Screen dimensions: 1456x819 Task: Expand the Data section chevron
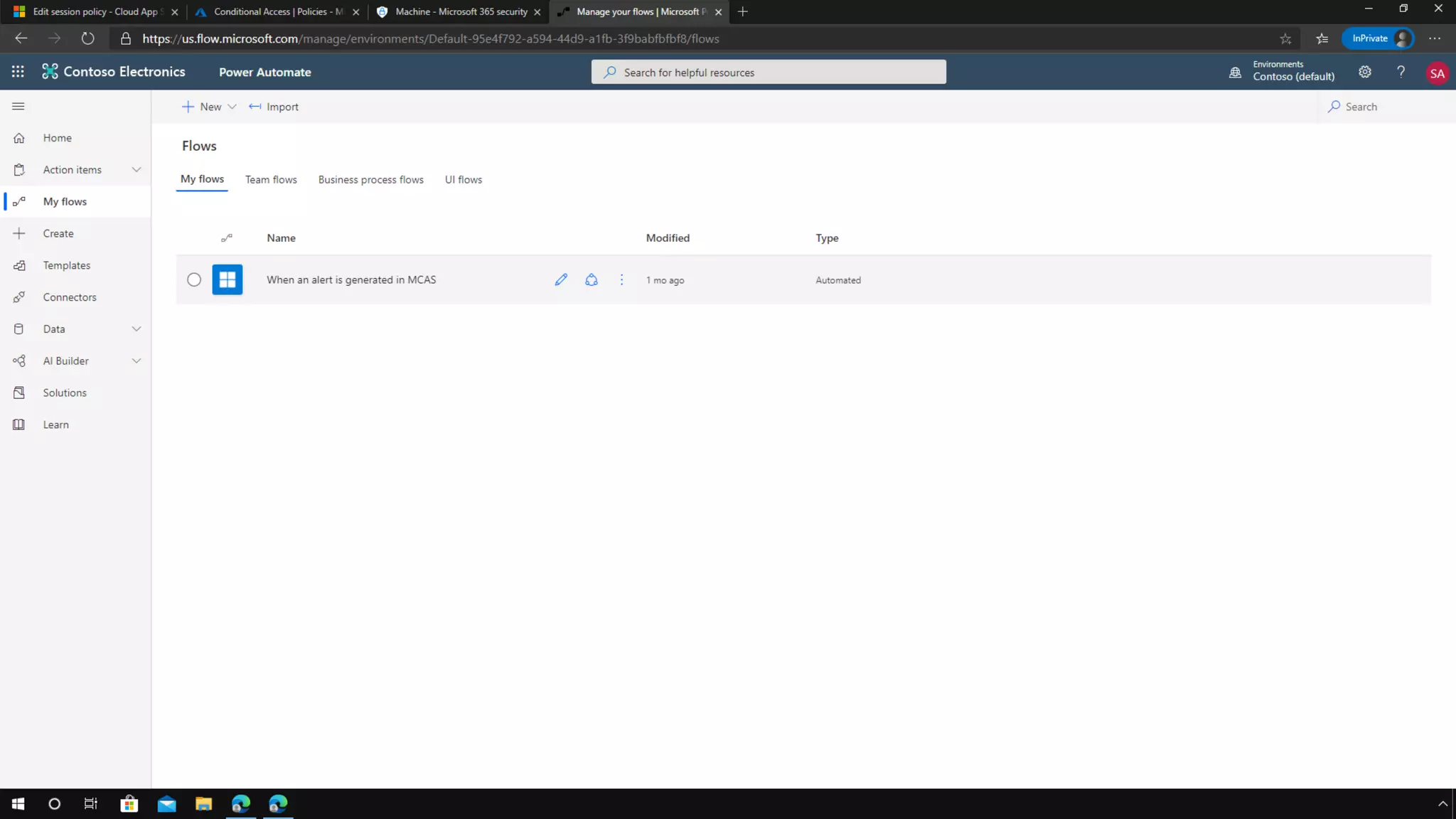[136, 328]
